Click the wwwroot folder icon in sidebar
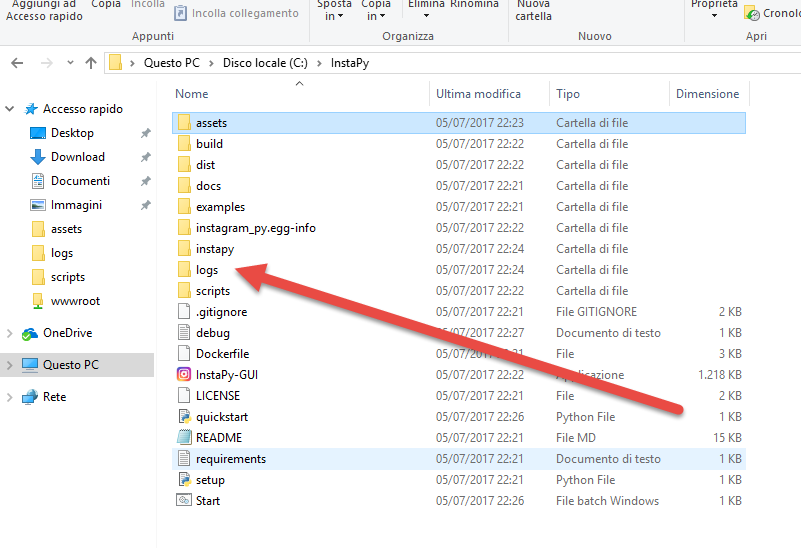 pos(38,301)
